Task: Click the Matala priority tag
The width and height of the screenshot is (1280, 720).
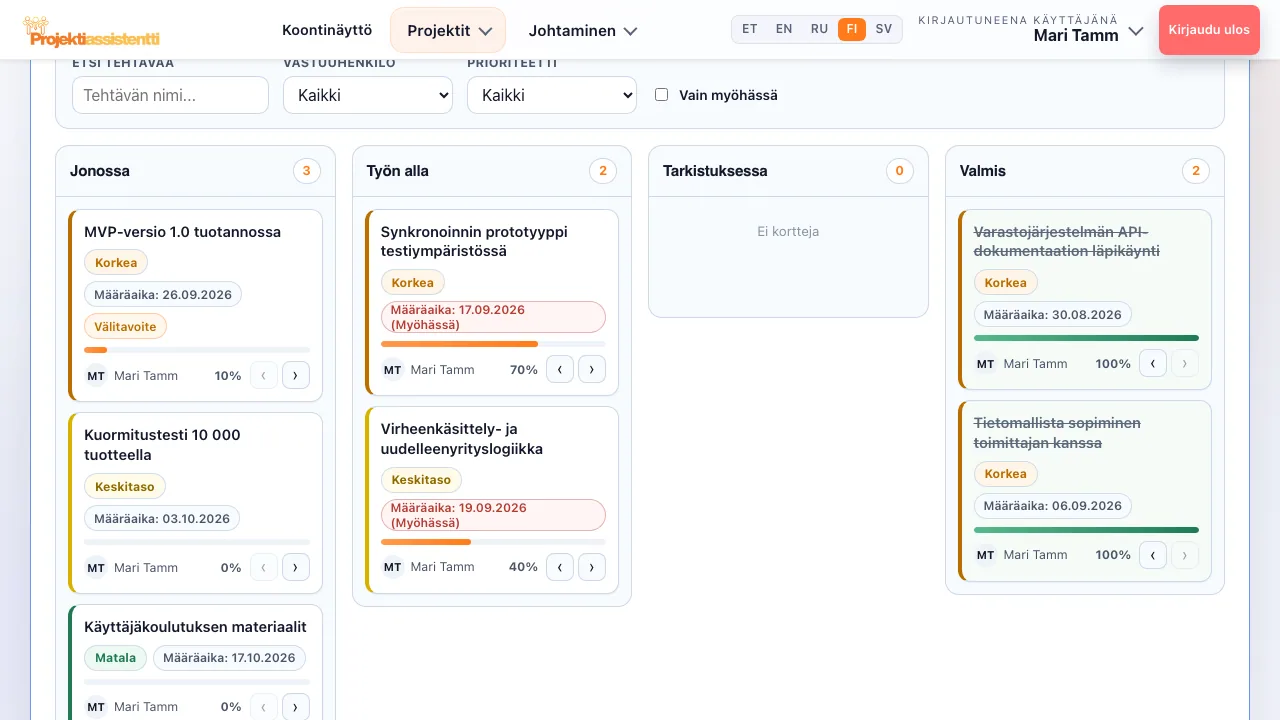Action: point(115,658)
